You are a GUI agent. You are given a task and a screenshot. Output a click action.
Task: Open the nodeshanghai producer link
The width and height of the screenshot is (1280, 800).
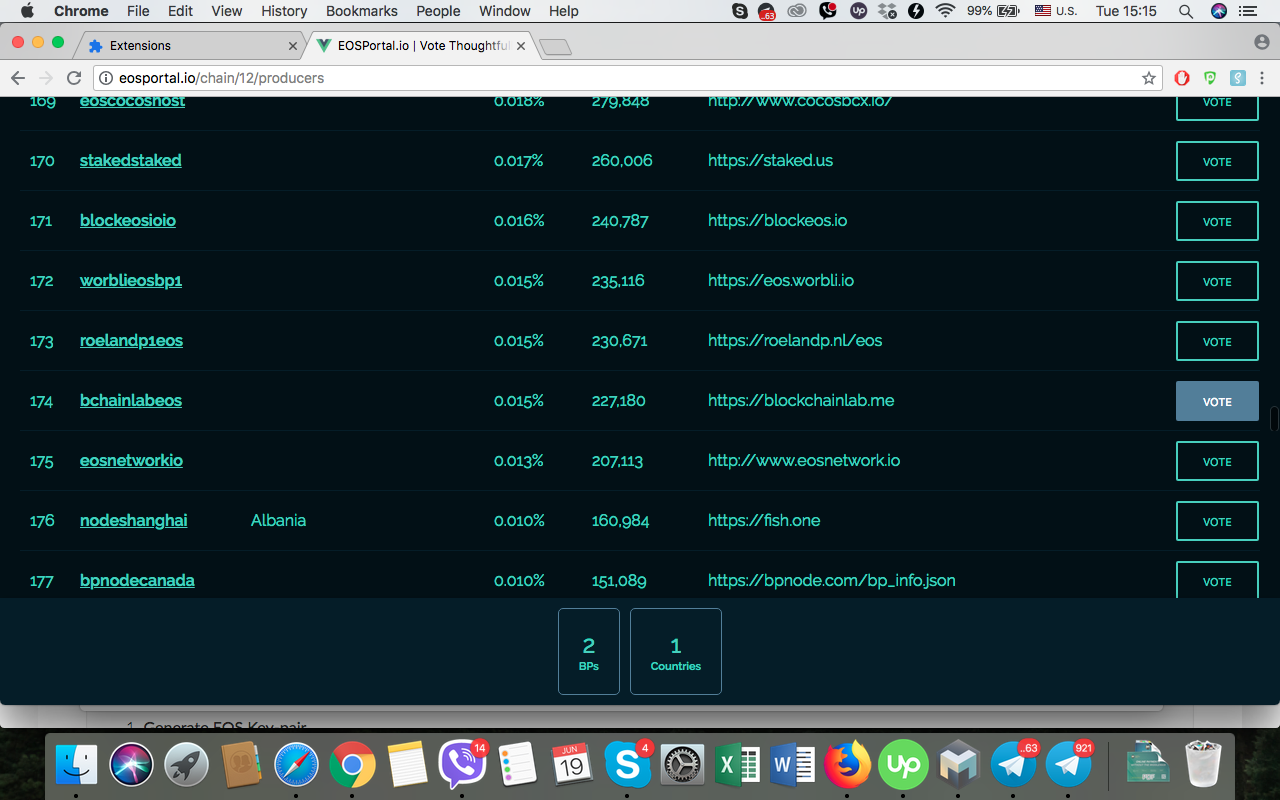(x=134, y=520)
